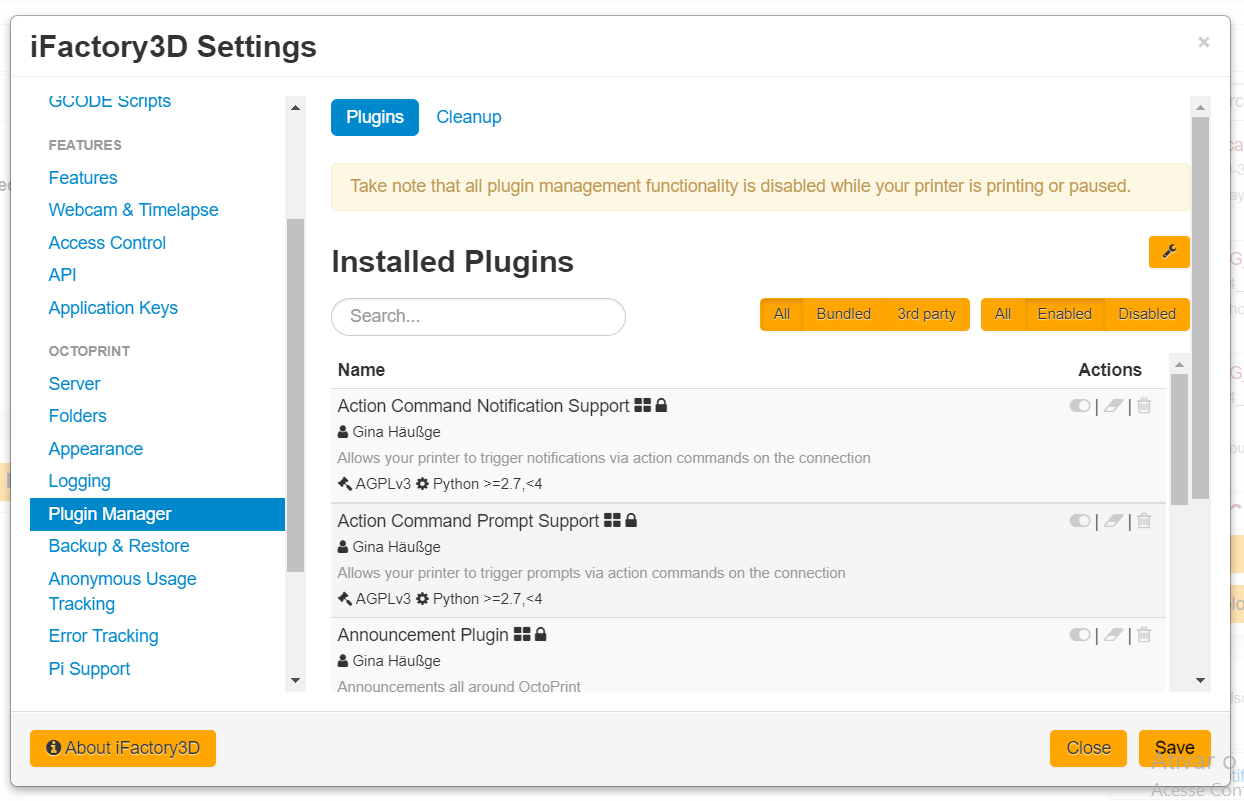The width and height of the screenshot is (1244, 801).
Task: Click the About iFactory3D button
Action: click(123, 748)
